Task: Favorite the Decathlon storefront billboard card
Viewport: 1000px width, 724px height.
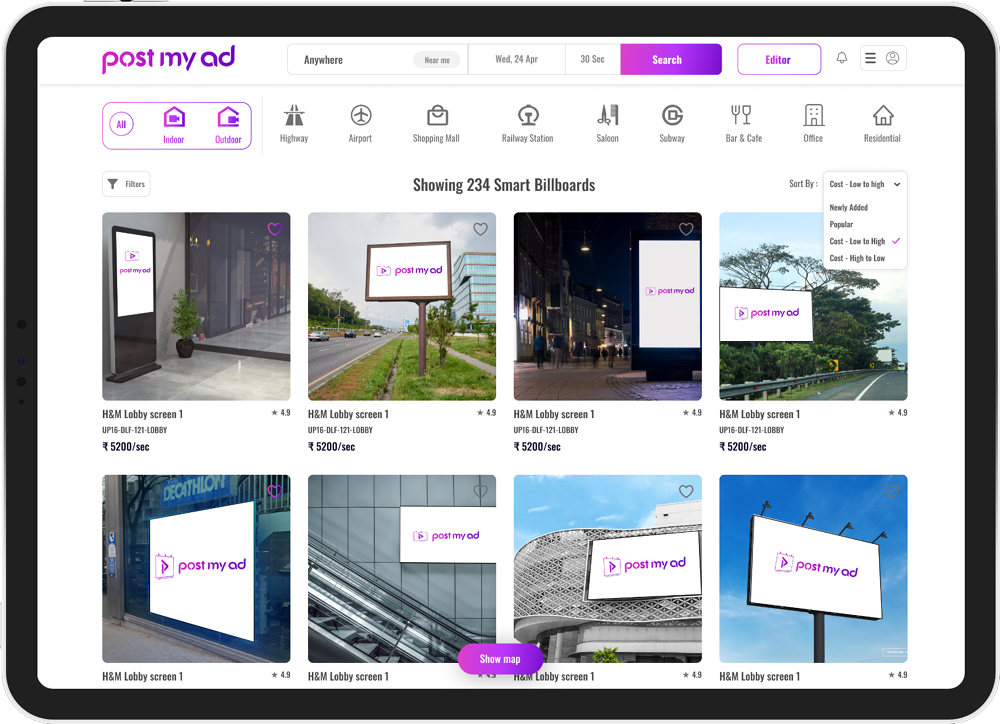Action: pyautogui.click(x=275, y=491)
